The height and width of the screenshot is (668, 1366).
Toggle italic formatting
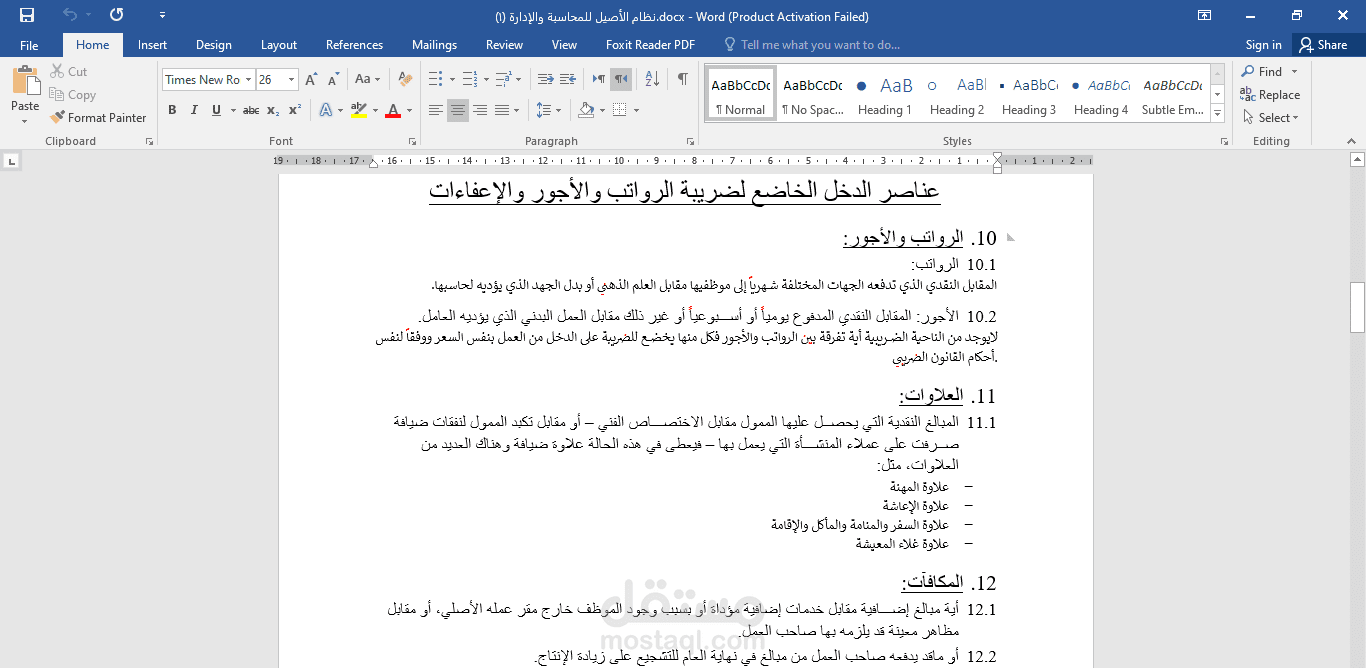tap(194, 110)
